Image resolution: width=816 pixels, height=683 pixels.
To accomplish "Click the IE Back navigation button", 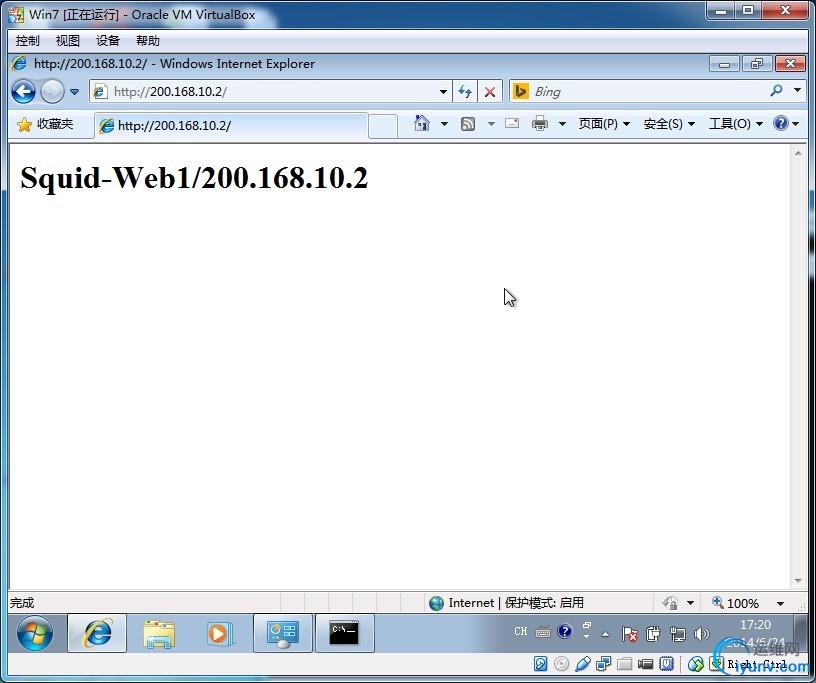I will 23,92.
